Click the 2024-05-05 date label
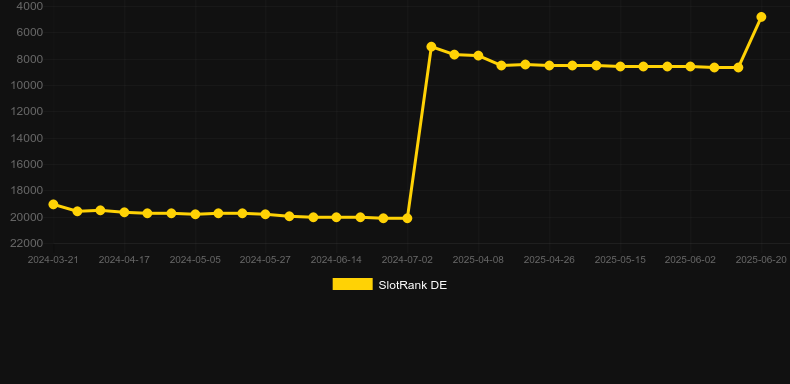This screenshot has height=384, width=790. pyautogui.click(x=195, y=260)
